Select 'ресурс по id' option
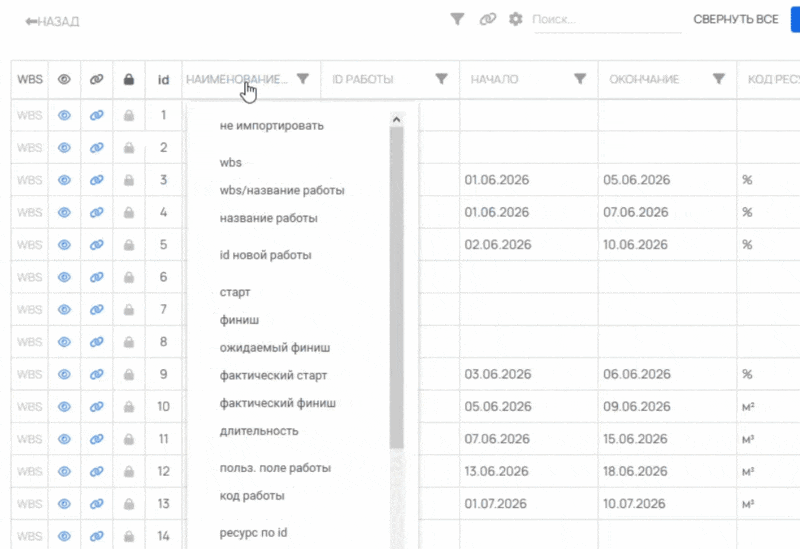Viewport: 800px width, 549px height. click(253, 533)
